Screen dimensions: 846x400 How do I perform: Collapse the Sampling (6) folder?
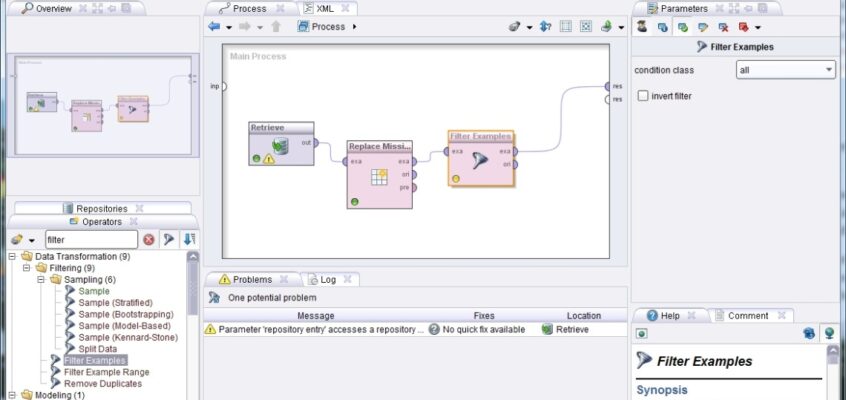(42, 280)
